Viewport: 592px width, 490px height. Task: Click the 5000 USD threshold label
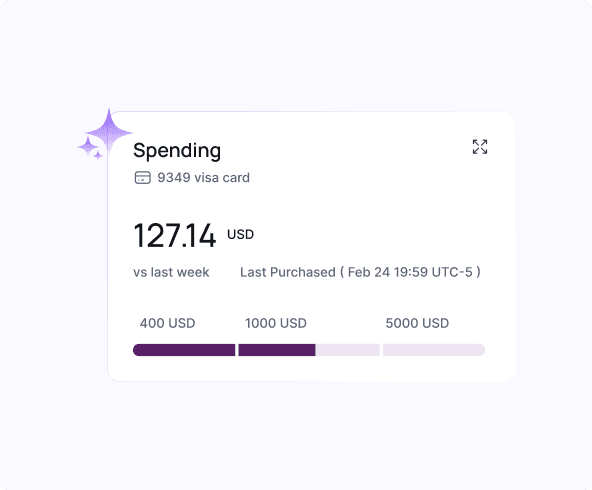click(x=417, y=323)
